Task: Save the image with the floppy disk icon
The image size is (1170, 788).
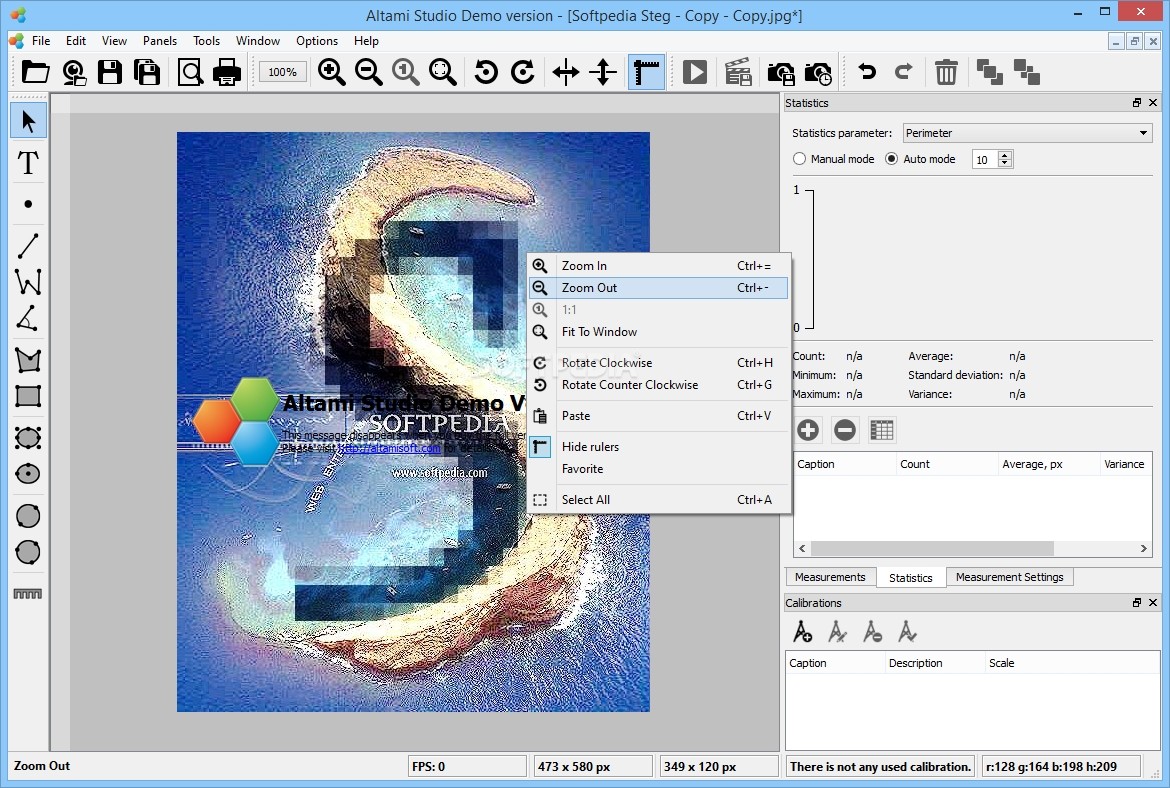Action: (x=110, y=72)
